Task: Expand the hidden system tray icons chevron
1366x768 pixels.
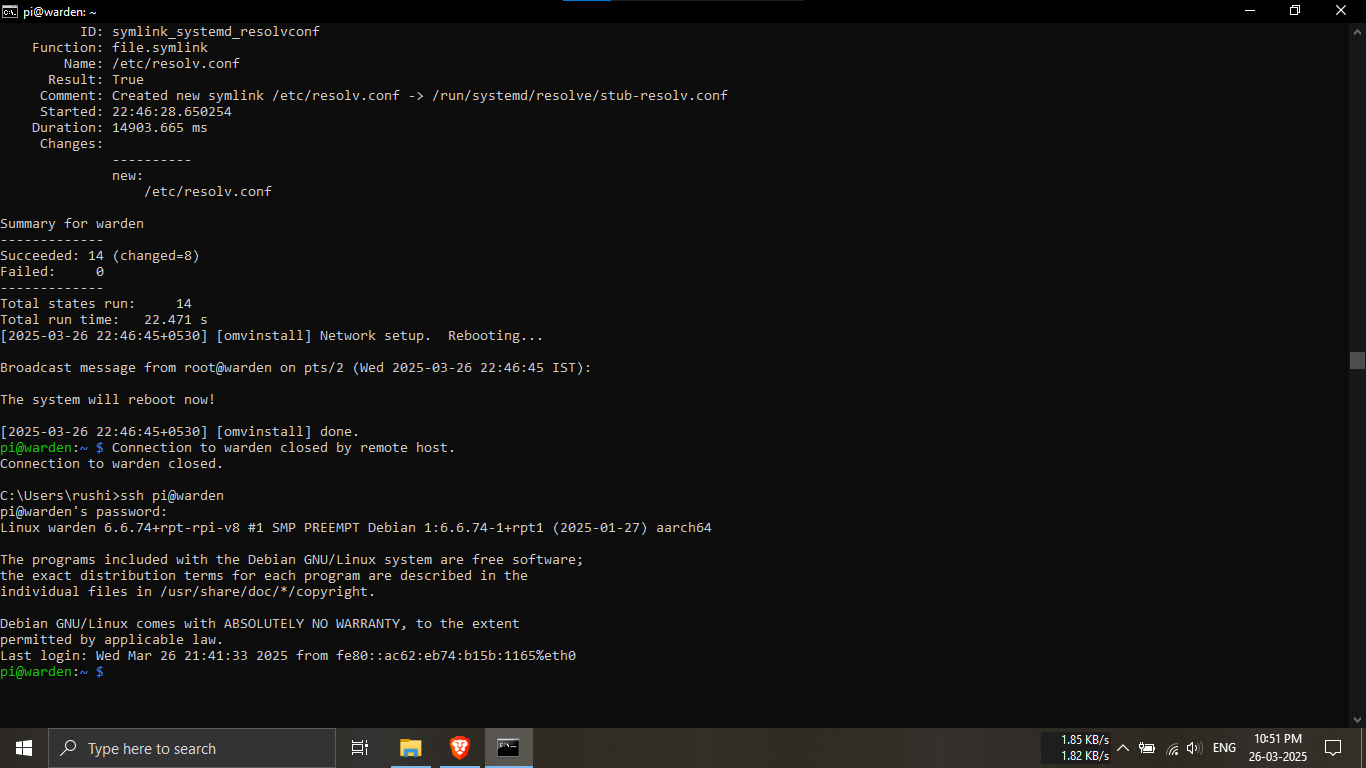Action: pyautogui.click(x=1123, y=748)
